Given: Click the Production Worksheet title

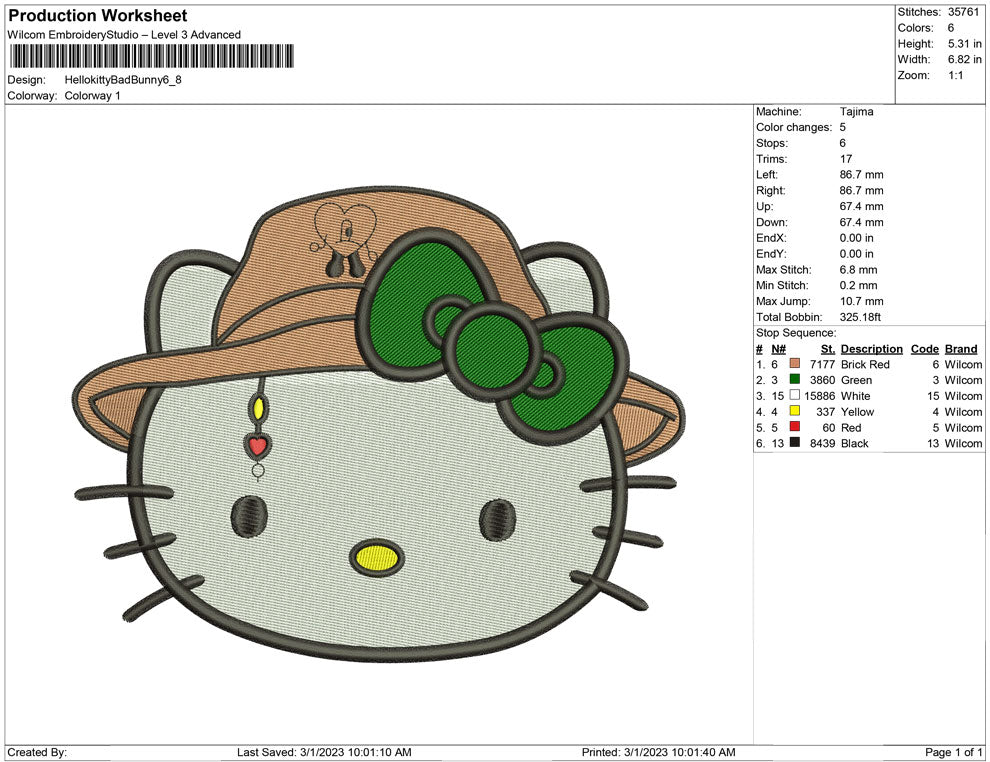Looking at the screenshot, I should click(x=97, y=15).
